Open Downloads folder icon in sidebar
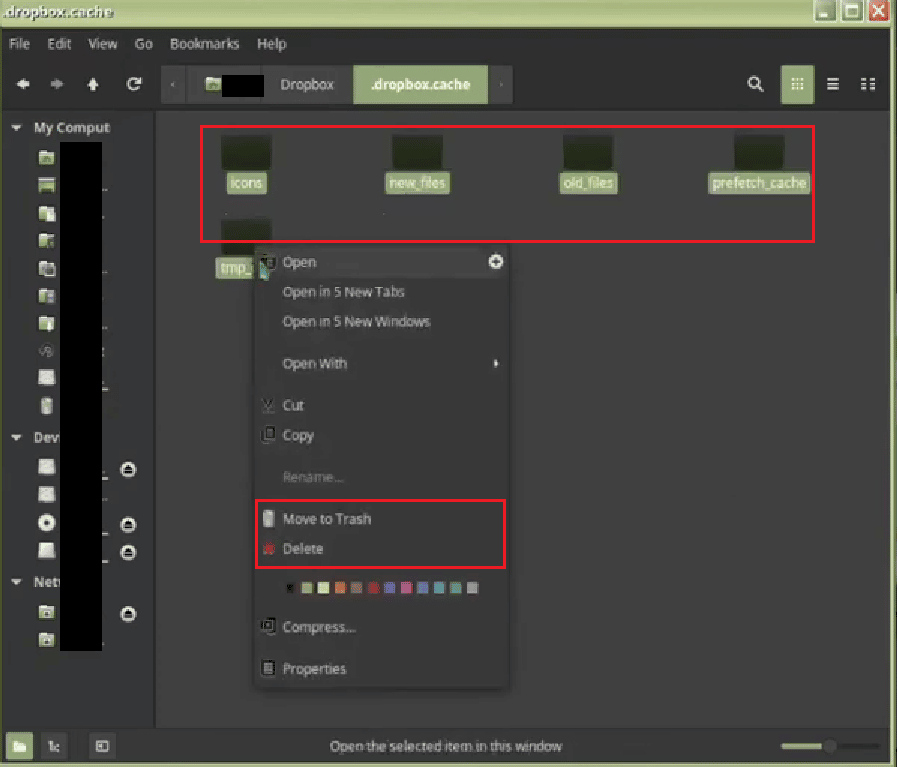Image resolution: width=897 pixels, height=767 pixels. (x=47, y=323)
